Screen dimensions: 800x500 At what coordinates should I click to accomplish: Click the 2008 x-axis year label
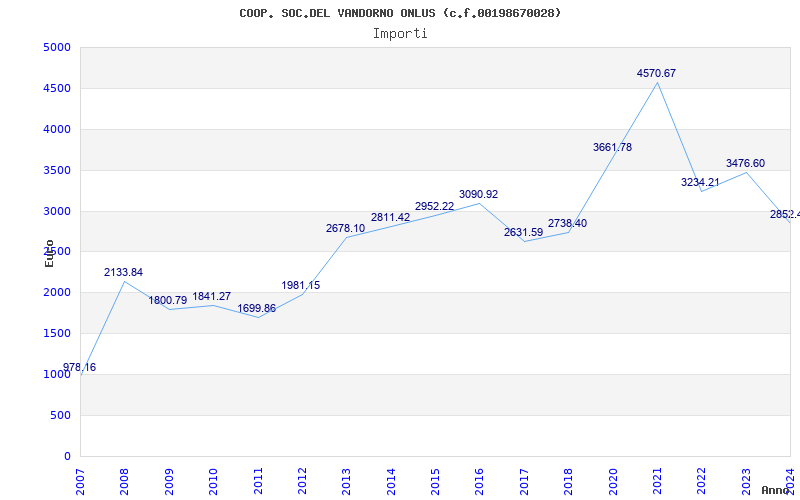pyautogui.click(x=124, y=481)
